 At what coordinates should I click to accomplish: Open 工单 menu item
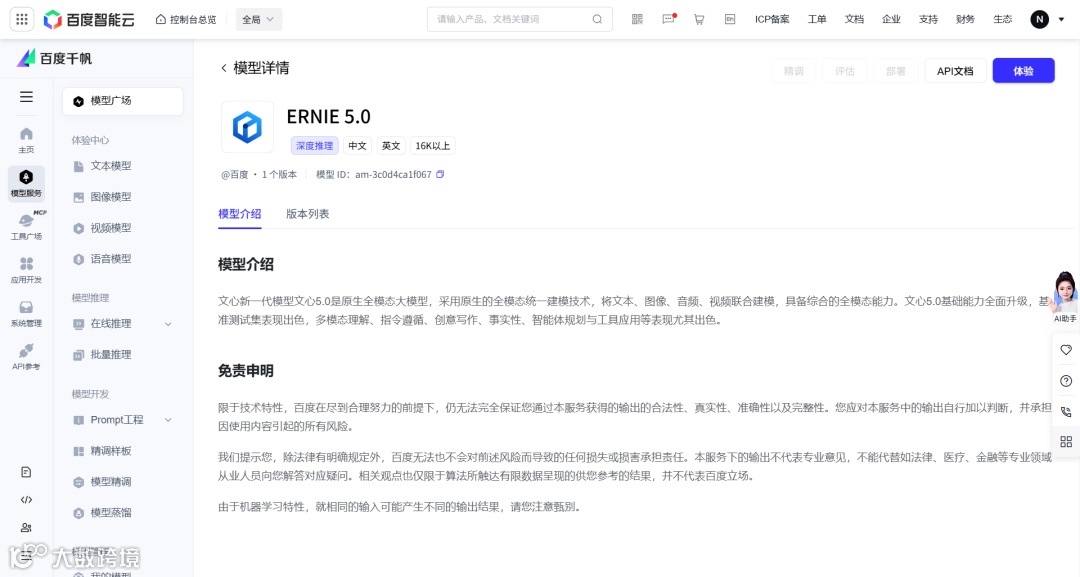coord(817,19)
